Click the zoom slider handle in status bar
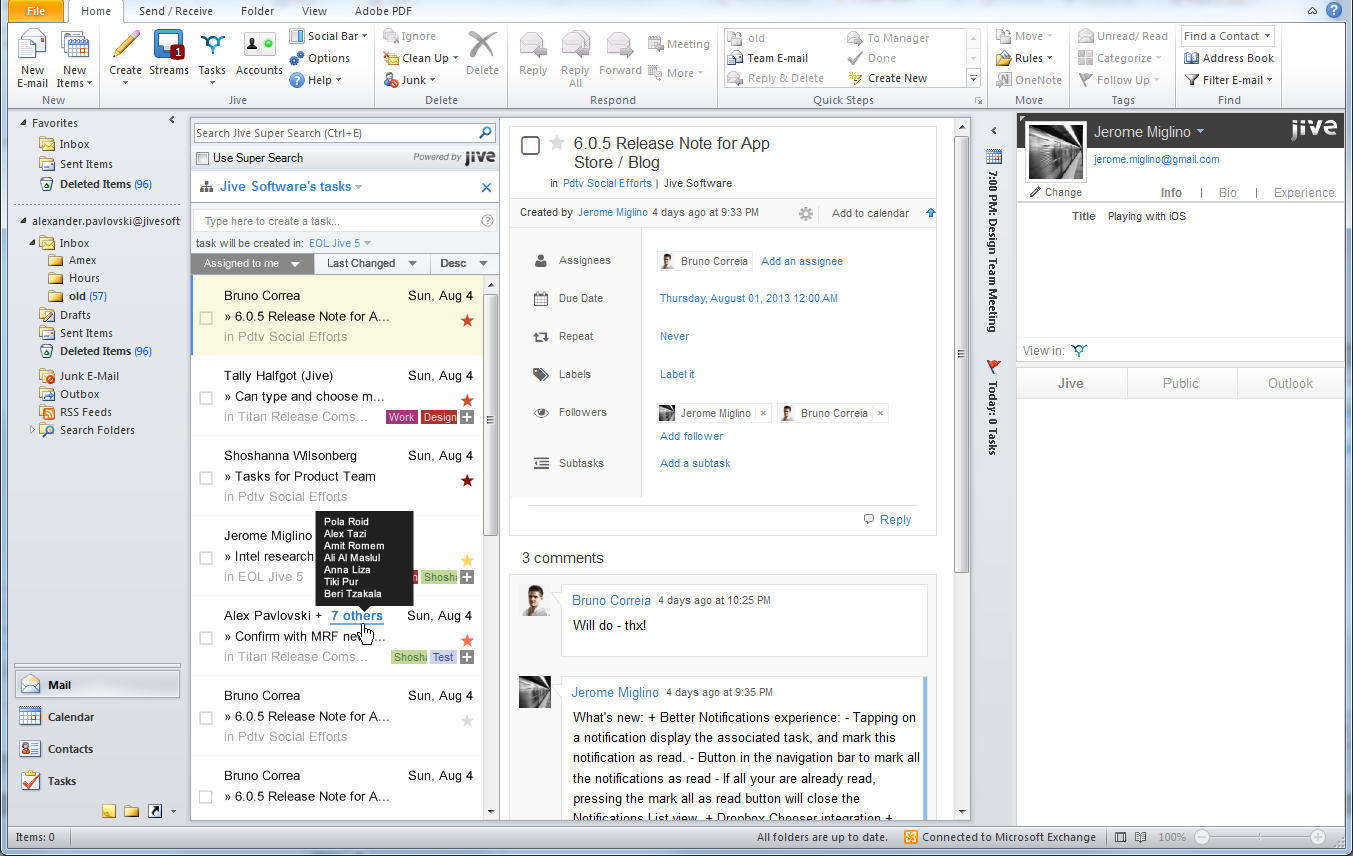The height and width of the screenshot is (857, 1353). (x=1260, y=837)
